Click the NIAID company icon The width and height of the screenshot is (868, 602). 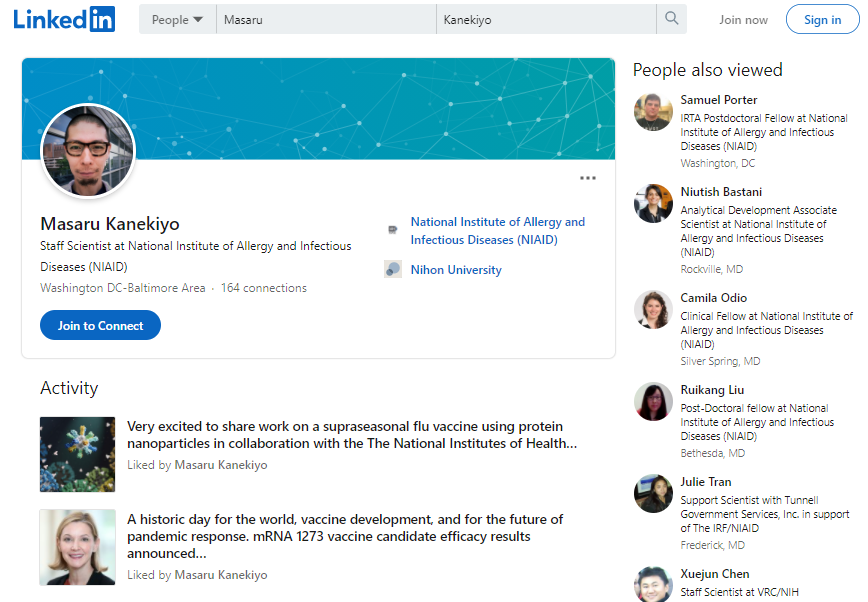coord(392,230)
